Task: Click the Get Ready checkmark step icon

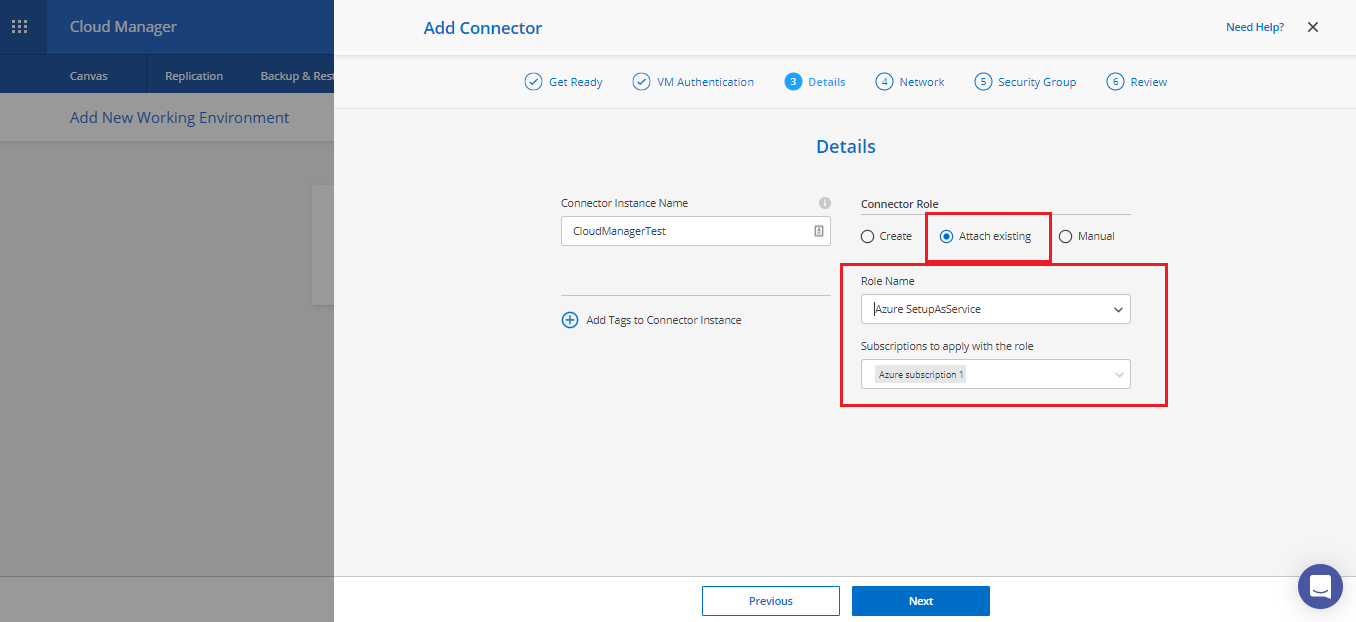Action: point(533,82)
